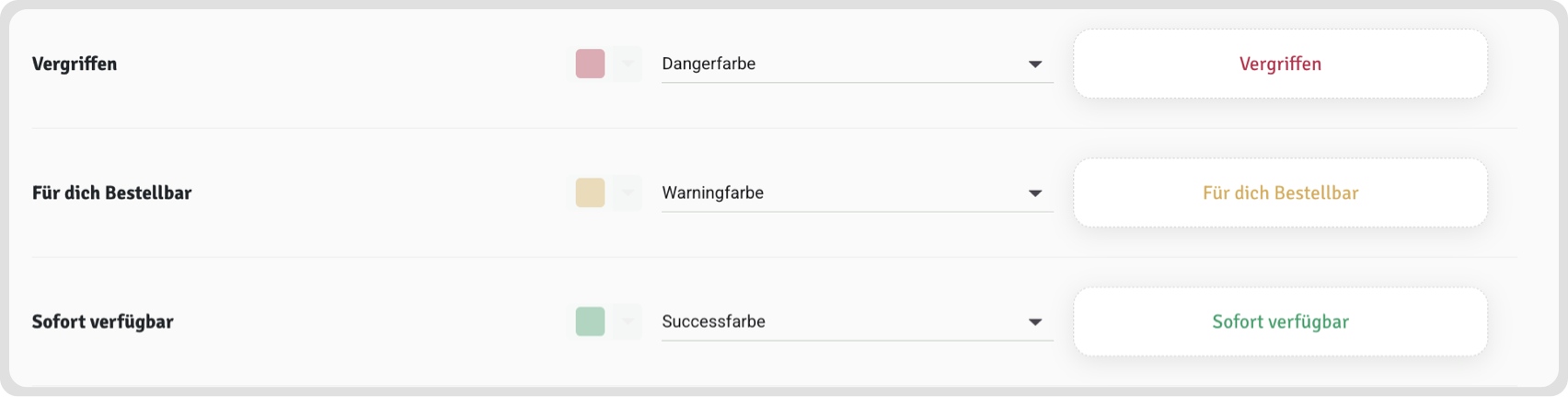Select the bold Sofort verfügbar row label
Image resolution: width=1568 pixels, height=397 pixels.
coord(102,321)
